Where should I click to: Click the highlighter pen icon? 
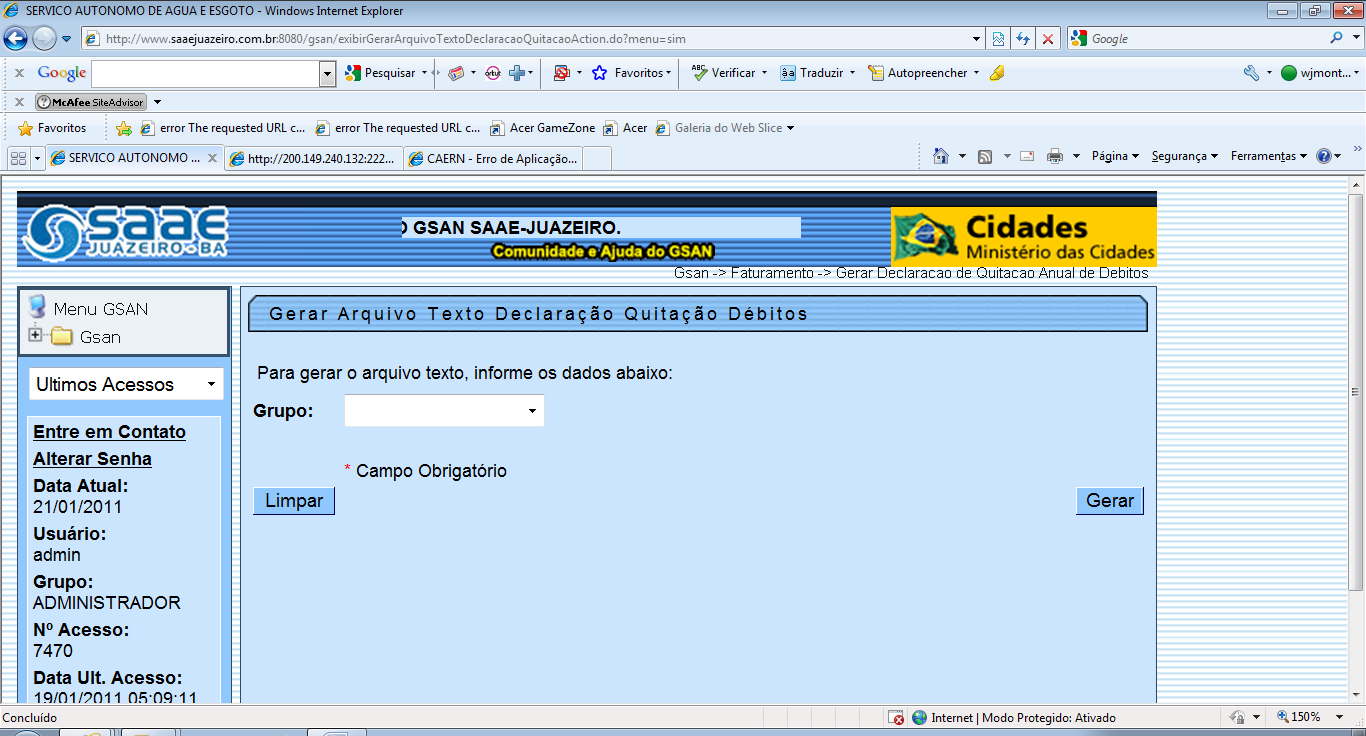click(997, 73)
